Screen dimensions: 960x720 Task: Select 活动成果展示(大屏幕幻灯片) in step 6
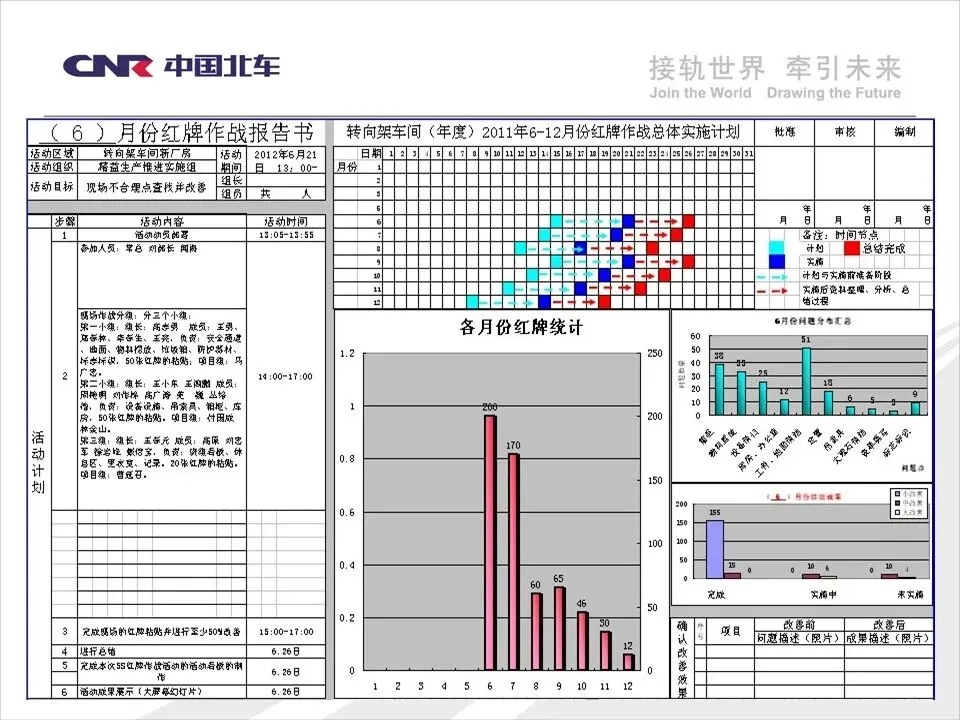coord(141,692)
